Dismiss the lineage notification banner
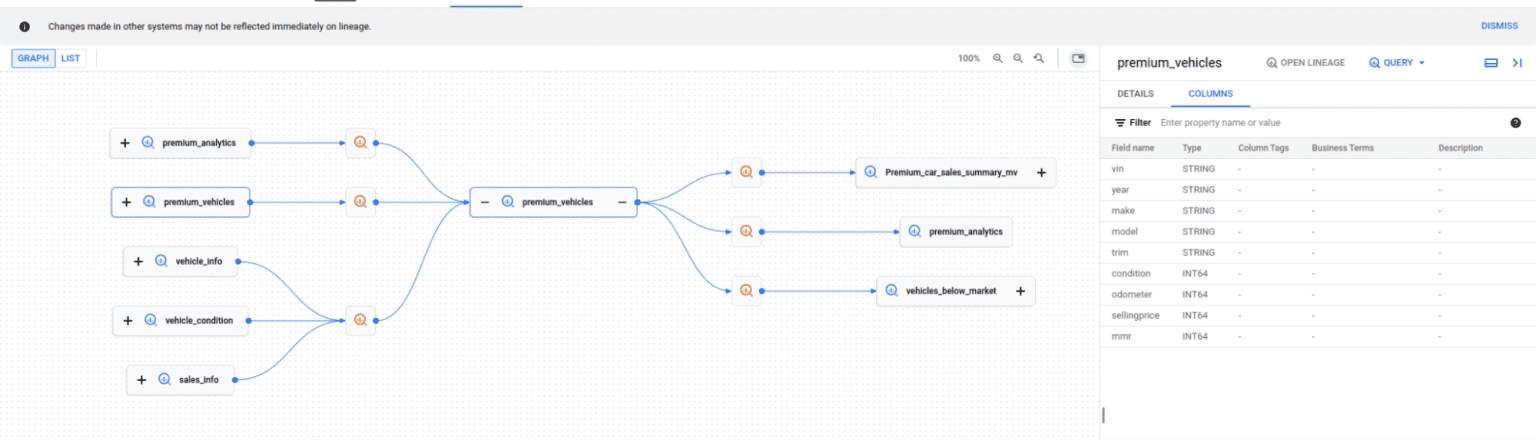This screenshot has width=1536, height=440. (x=1499, y=26)
